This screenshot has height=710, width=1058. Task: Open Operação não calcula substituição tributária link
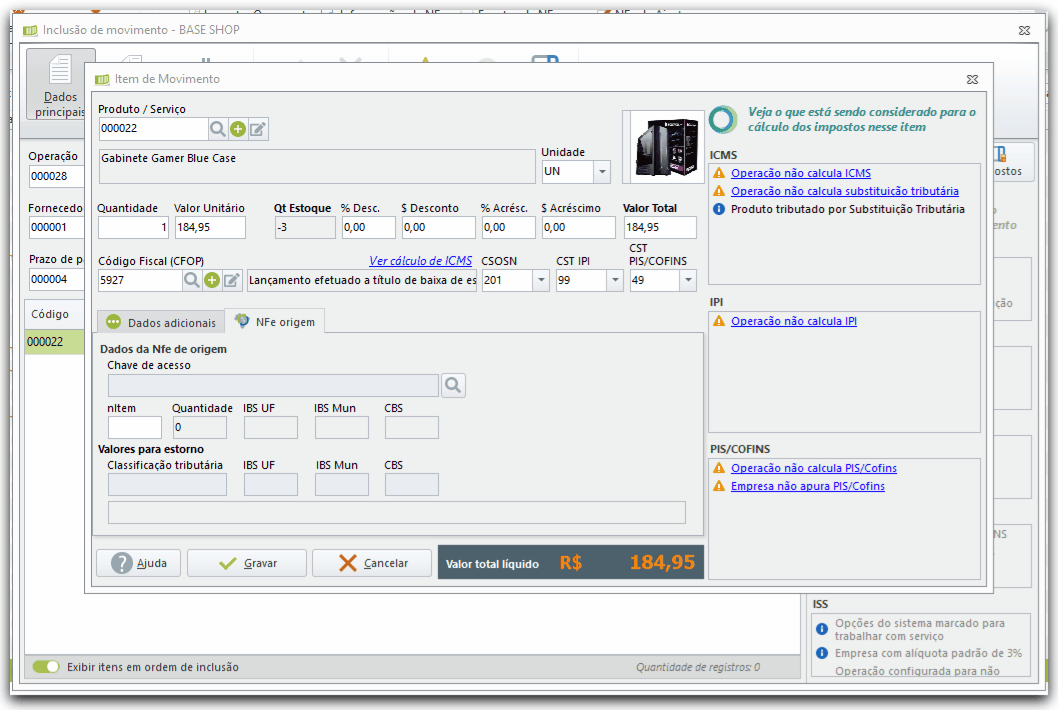[x=845, y=192]
